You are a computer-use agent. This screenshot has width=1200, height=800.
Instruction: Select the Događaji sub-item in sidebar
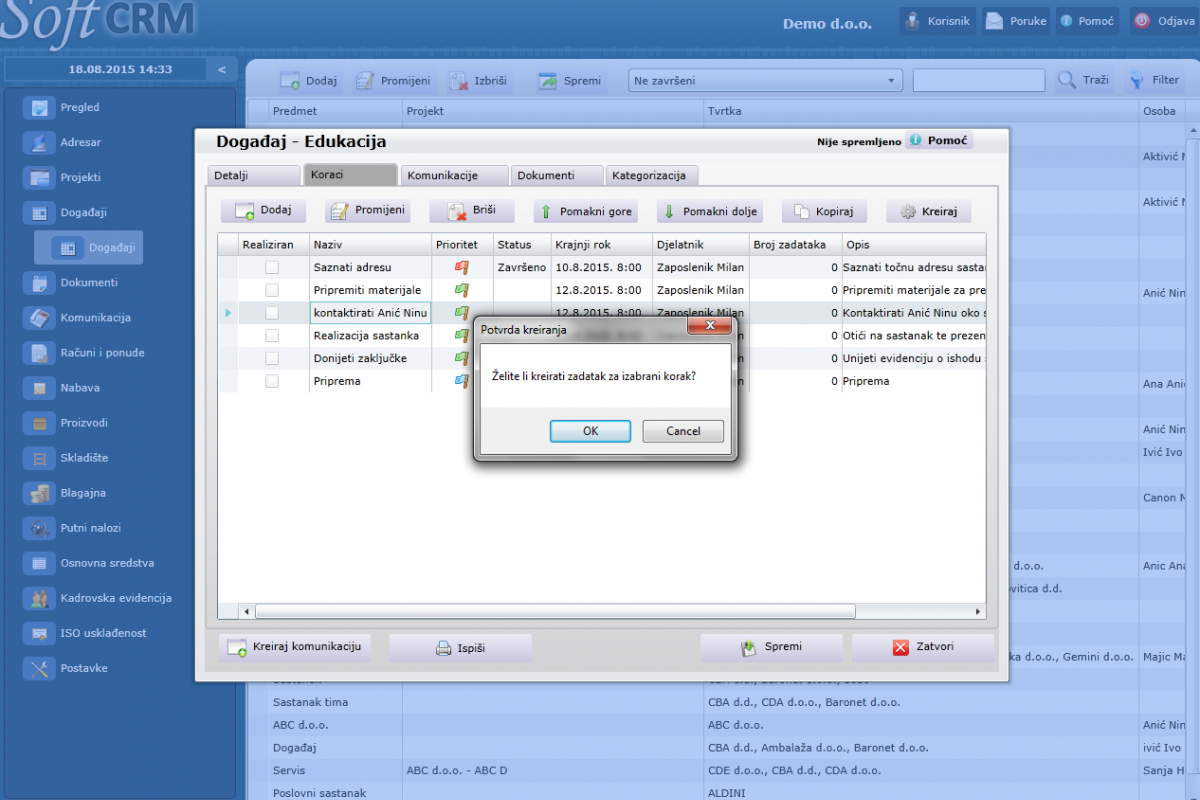pos(89,247)
